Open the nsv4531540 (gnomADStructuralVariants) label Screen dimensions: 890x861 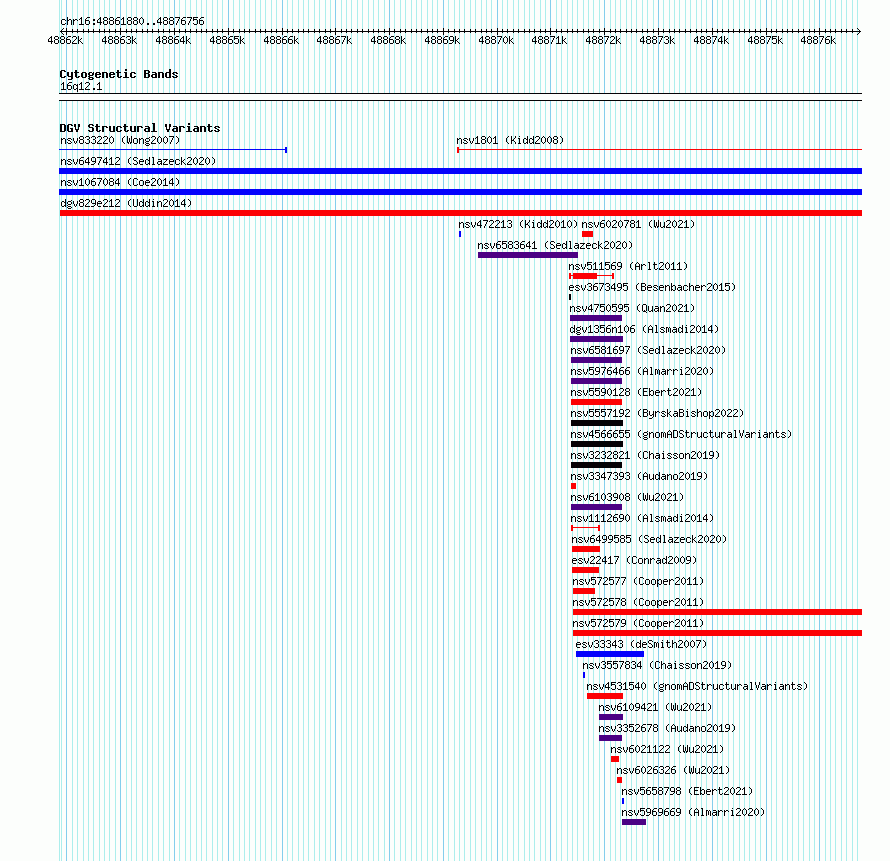tap(698, 686)
